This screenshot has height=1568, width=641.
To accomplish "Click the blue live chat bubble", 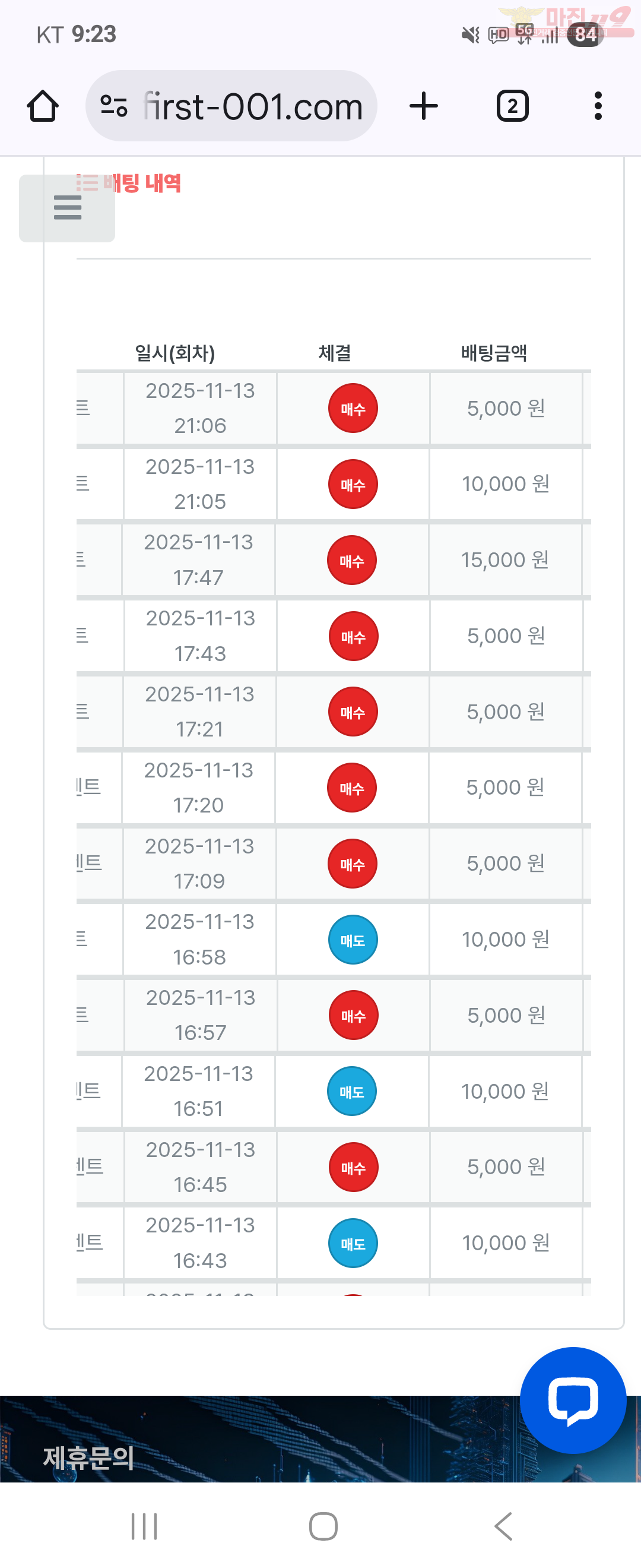I will click(572, 1399).
